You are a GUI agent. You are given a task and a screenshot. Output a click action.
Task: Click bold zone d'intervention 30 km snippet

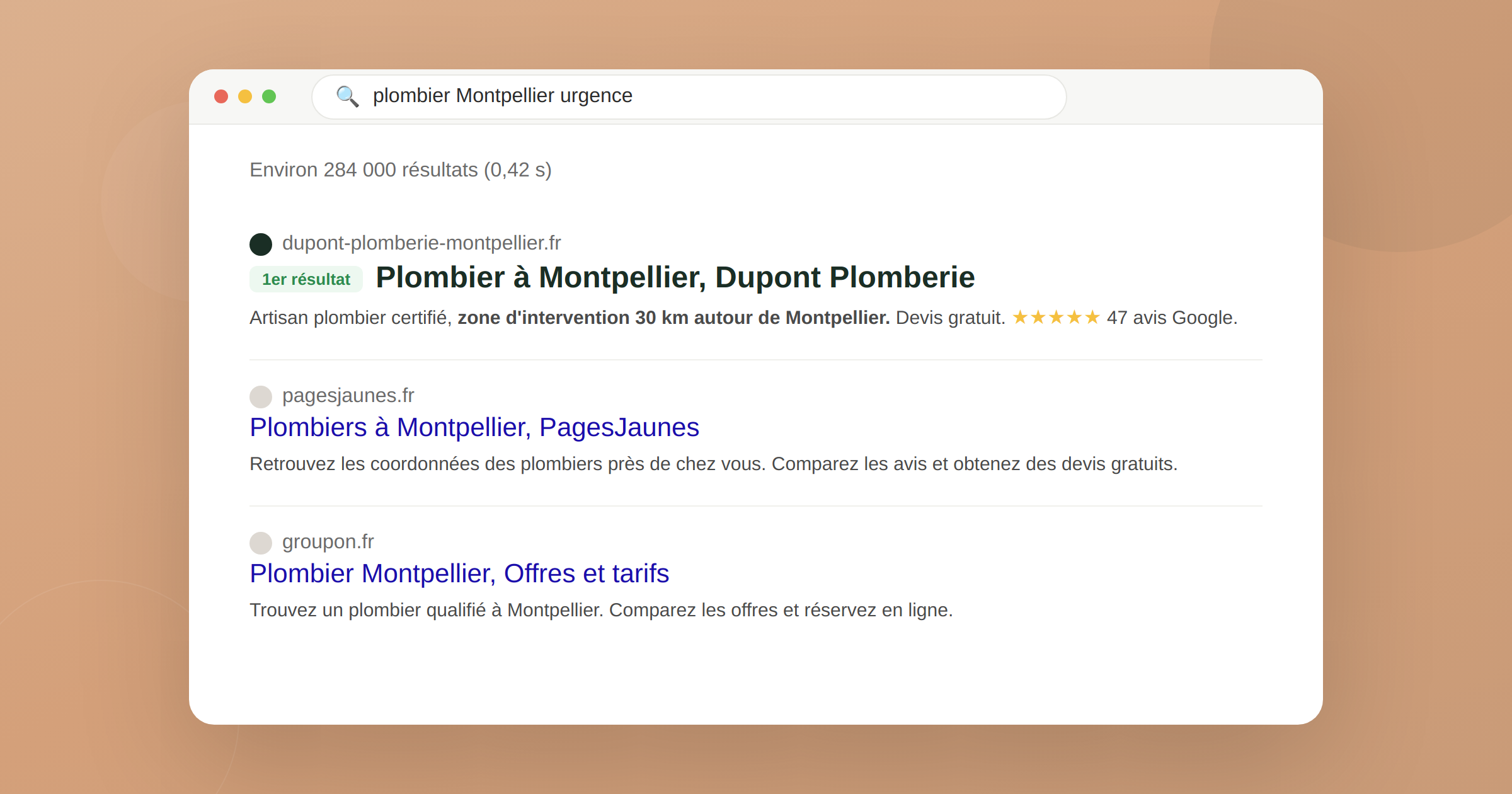(673, 318)
